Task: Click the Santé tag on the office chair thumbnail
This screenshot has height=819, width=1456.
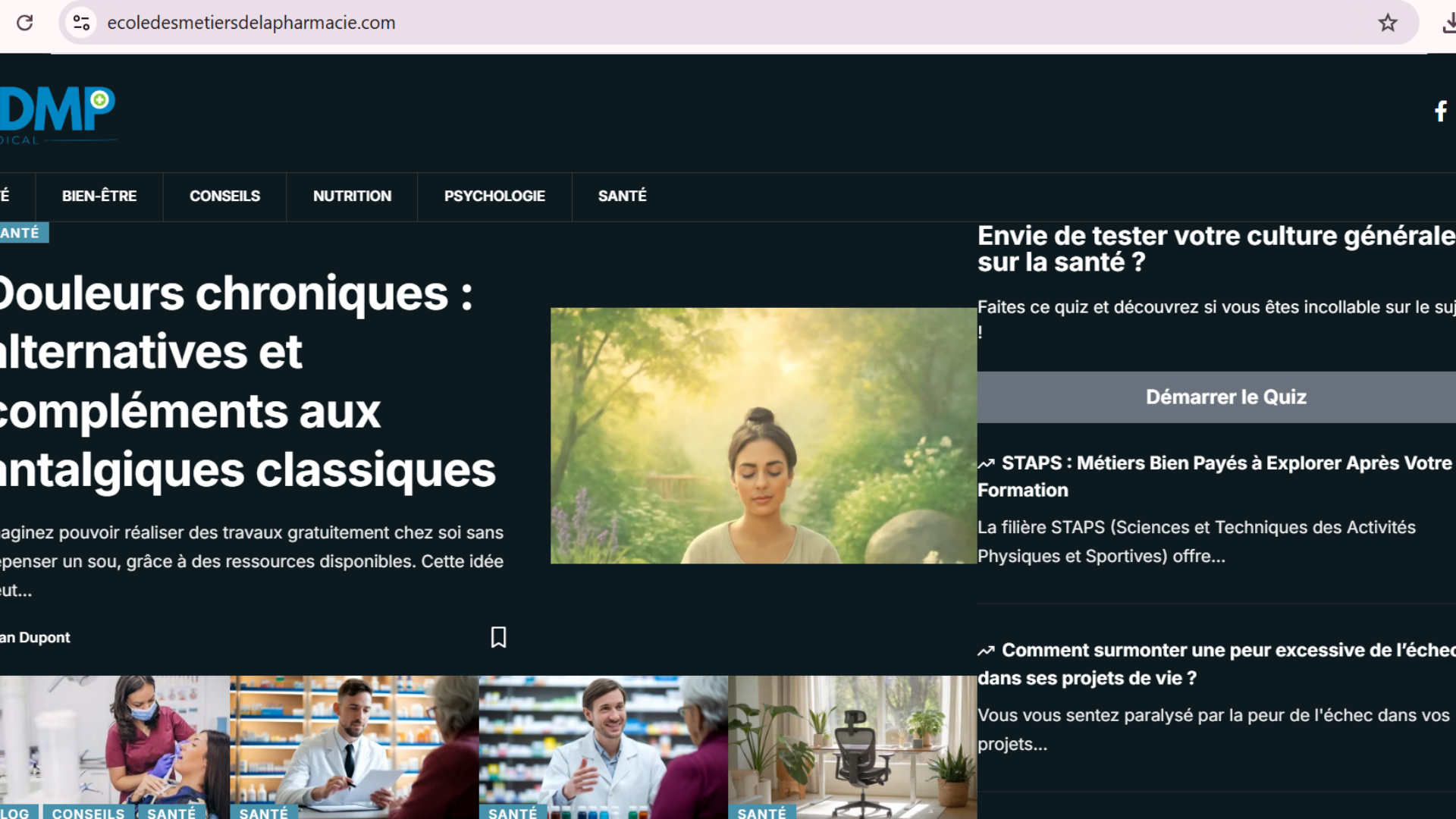Action: pos(762,812)
